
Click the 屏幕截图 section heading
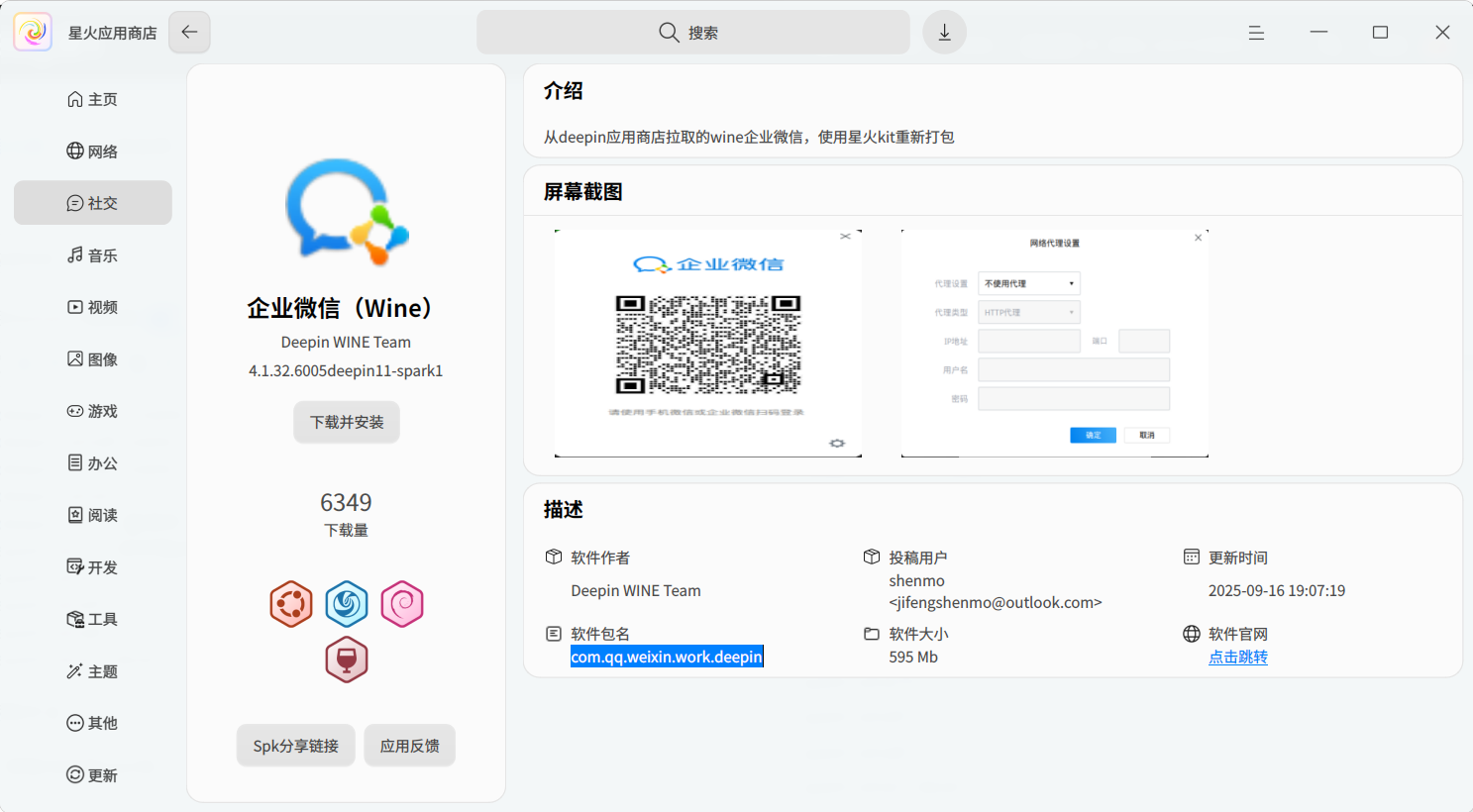tap(583, 192)
